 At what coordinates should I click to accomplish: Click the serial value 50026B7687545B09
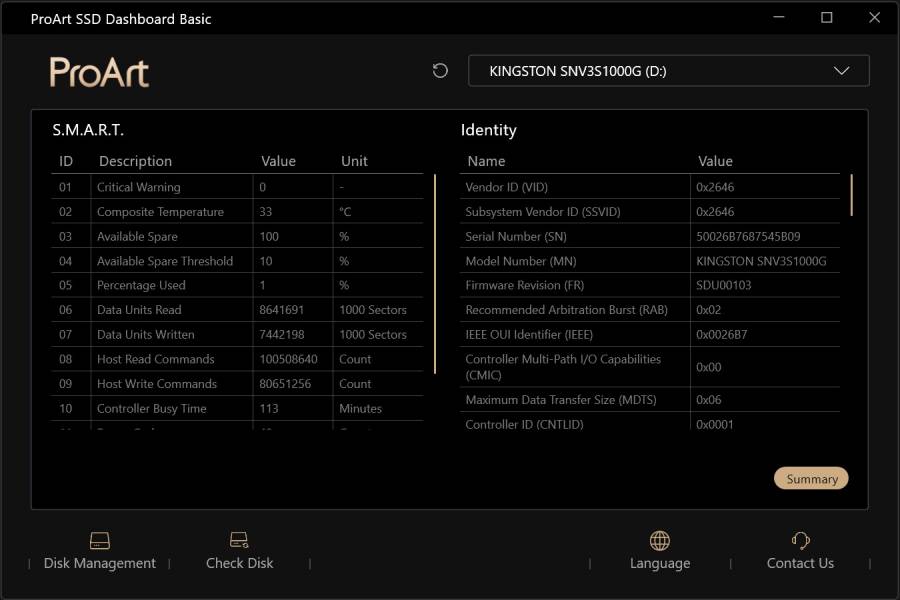[x=748, y=237]
